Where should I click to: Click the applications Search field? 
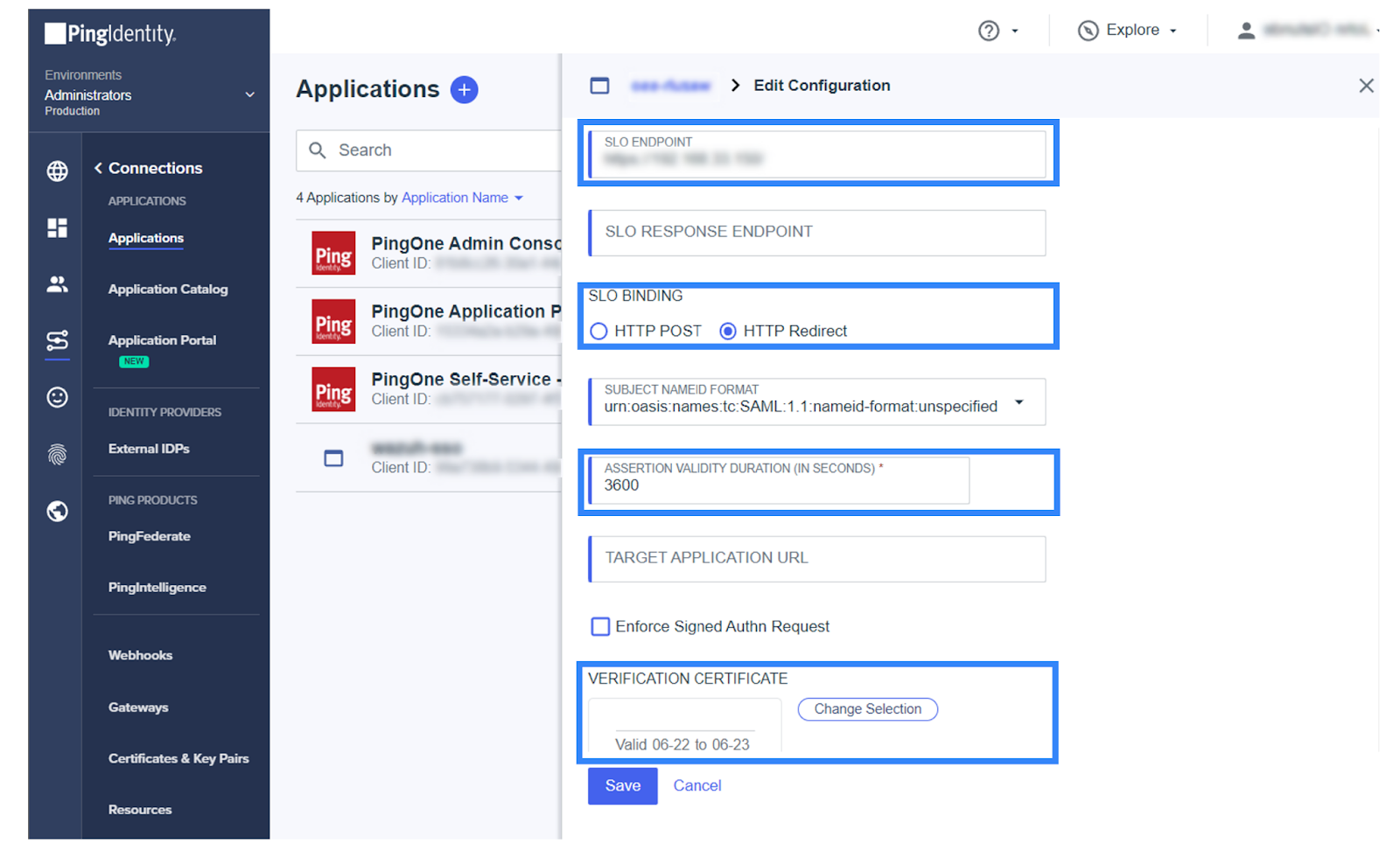click(429, 150)
